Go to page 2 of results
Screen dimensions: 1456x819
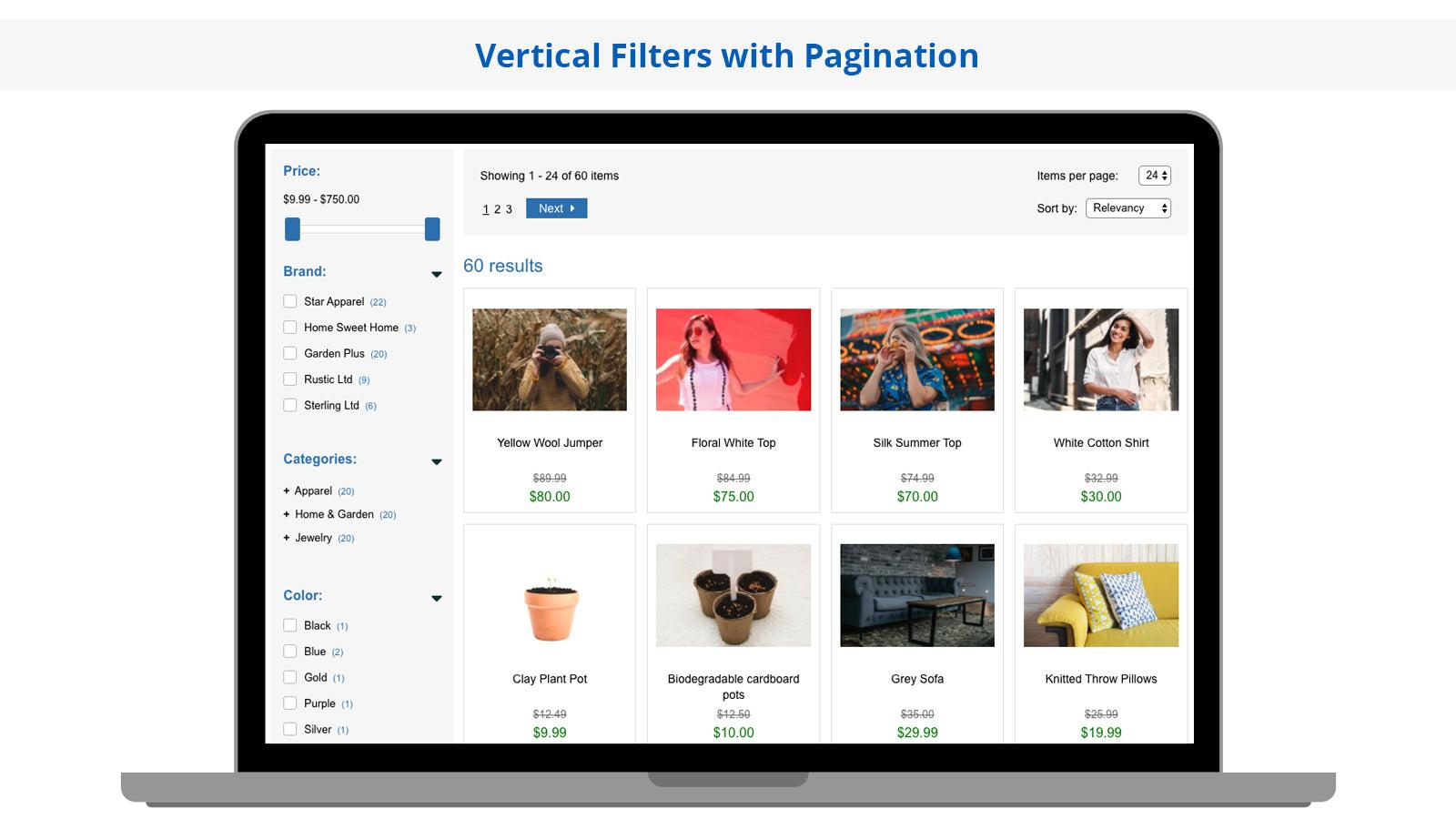[497, 208]
